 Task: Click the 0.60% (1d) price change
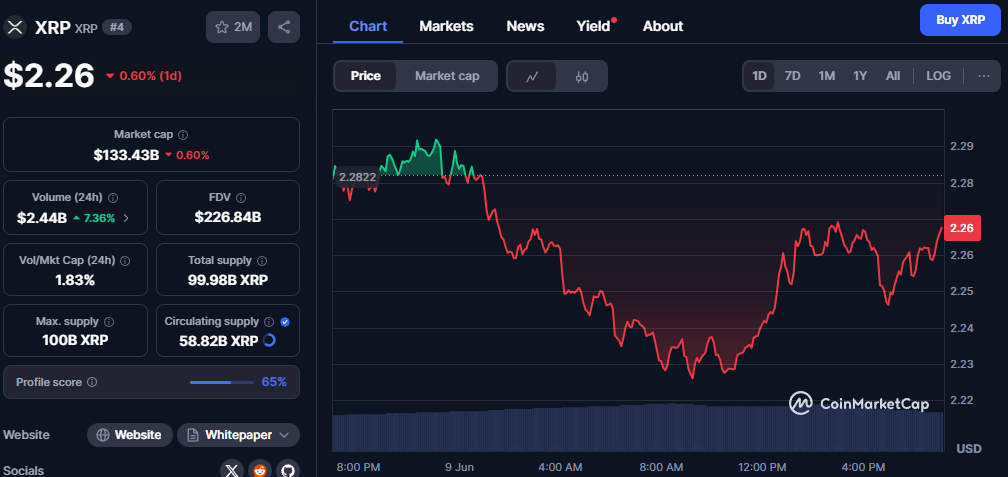click(x=144, y=76)
